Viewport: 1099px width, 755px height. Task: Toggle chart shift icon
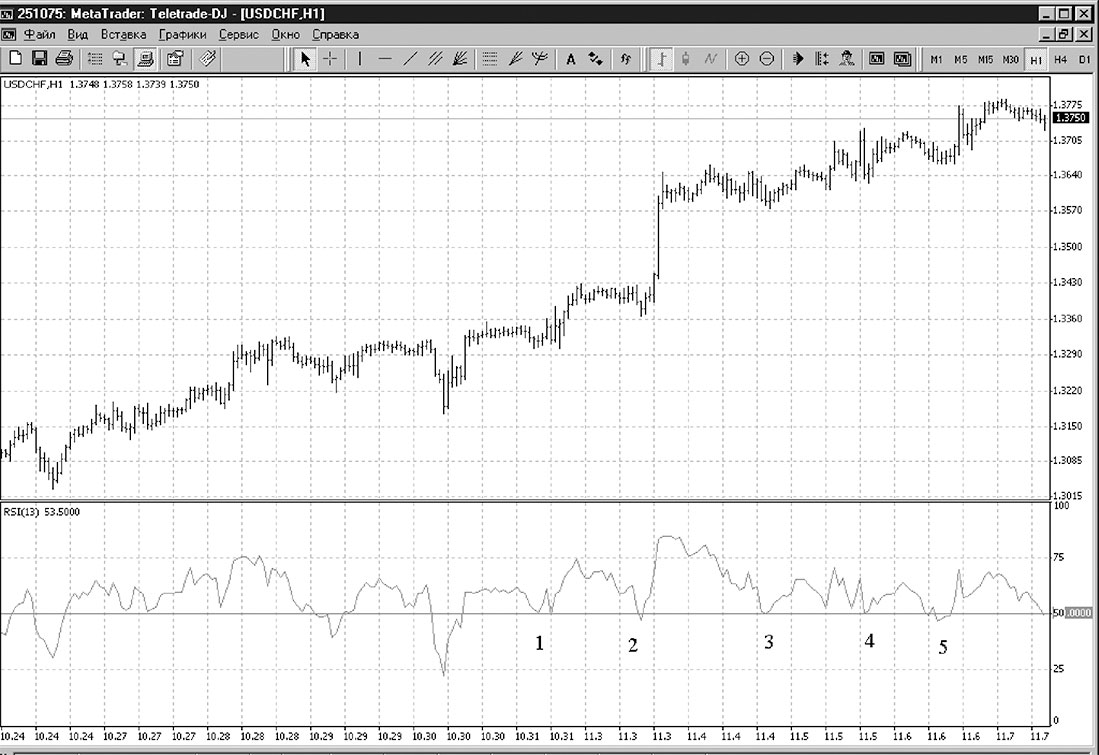pos(822,59)
